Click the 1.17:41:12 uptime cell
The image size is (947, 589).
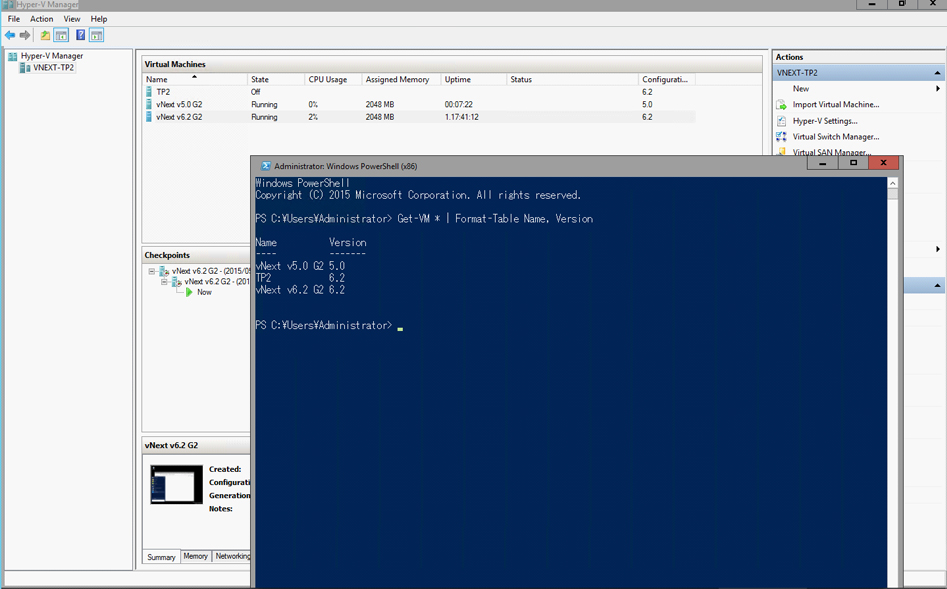(x=461, y=117)
